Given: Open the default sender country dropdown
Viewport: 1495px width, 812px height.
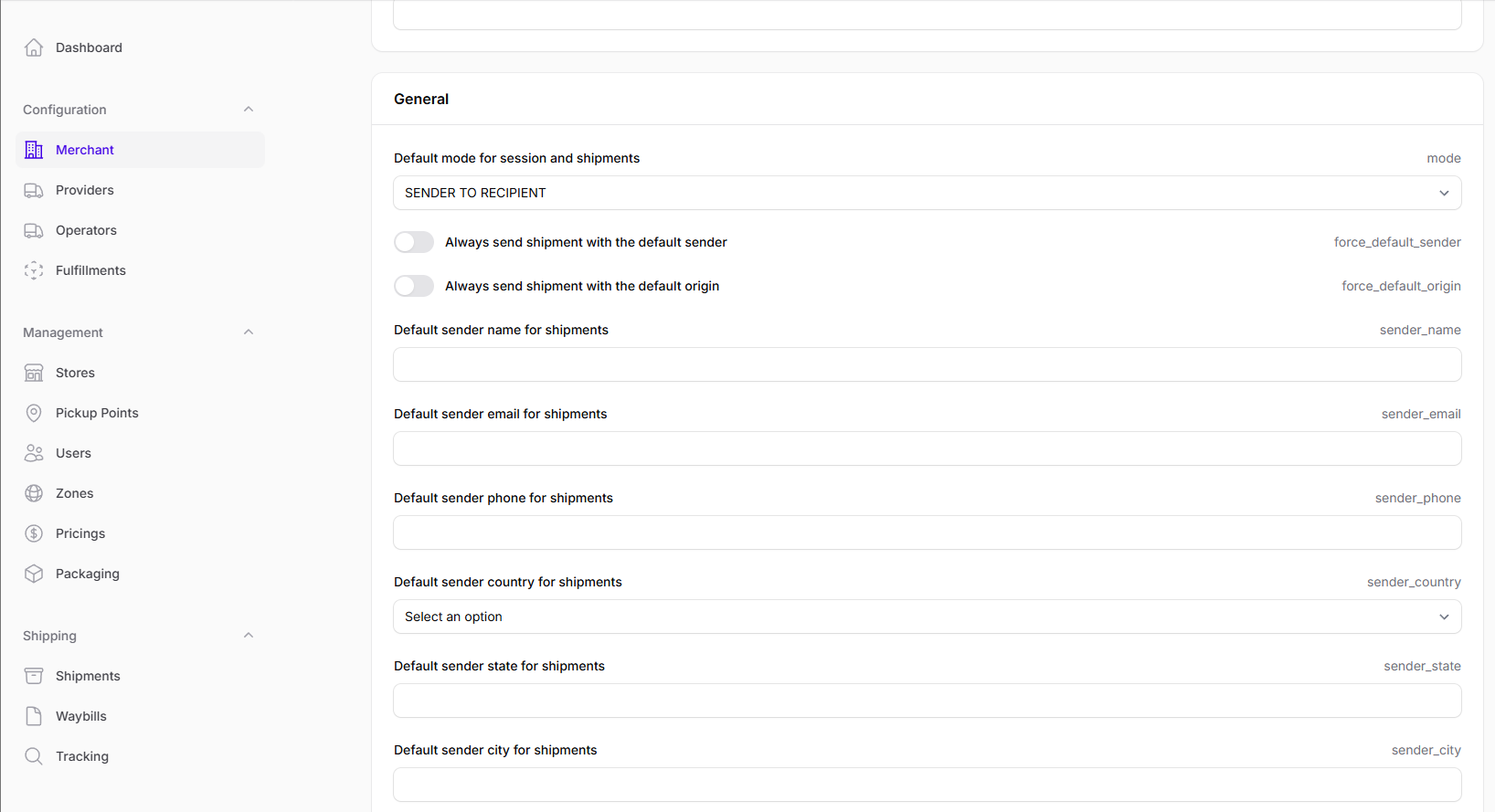Looking at the screenshot, I should (x=927, y=617).
